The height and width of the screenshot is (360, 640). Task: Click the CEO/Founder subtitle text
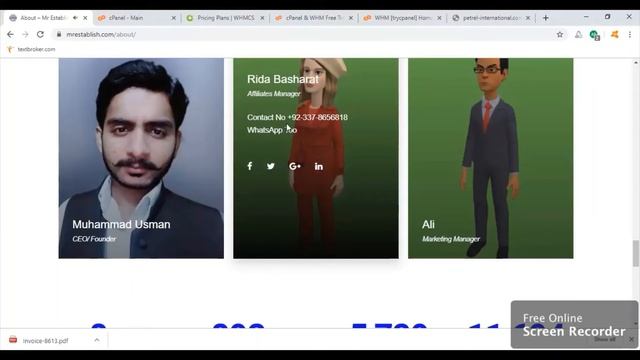(x=94, y=239)
